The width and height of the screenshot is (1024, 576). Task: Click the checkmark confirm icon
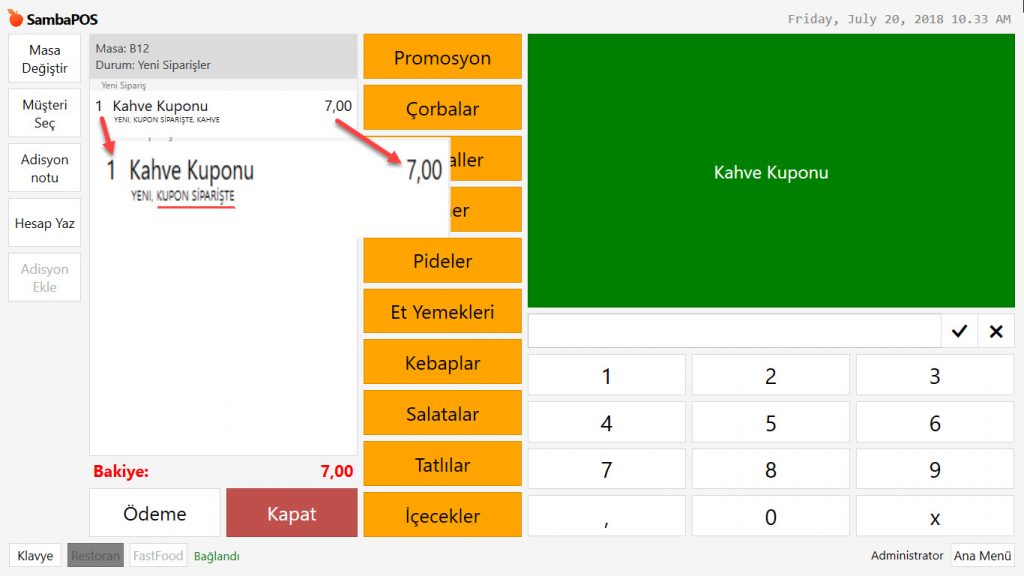click(959, 331)
